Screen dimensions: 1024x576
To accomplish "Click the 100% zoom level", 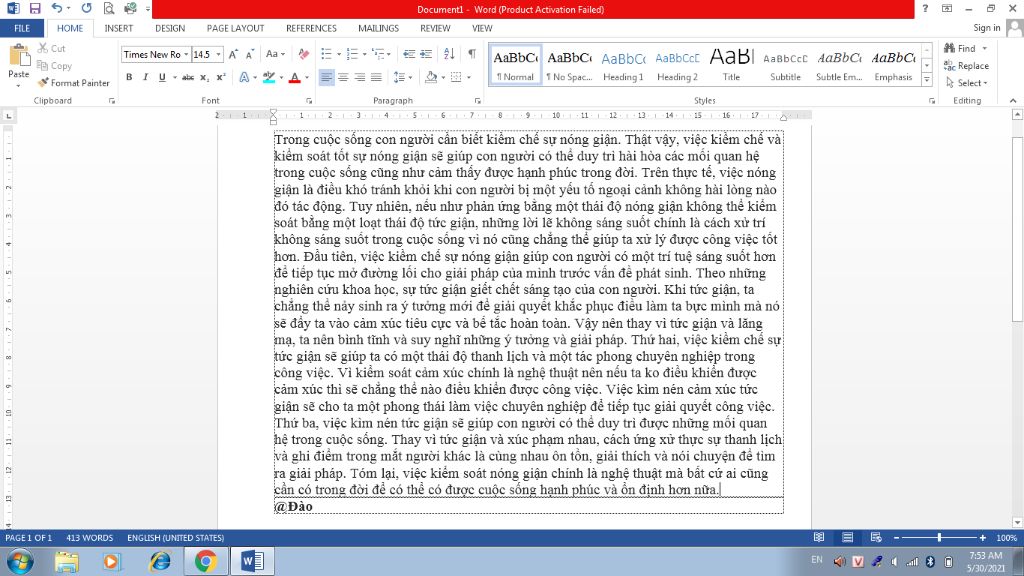I will pyautogui.click(x=1006, y=537).
